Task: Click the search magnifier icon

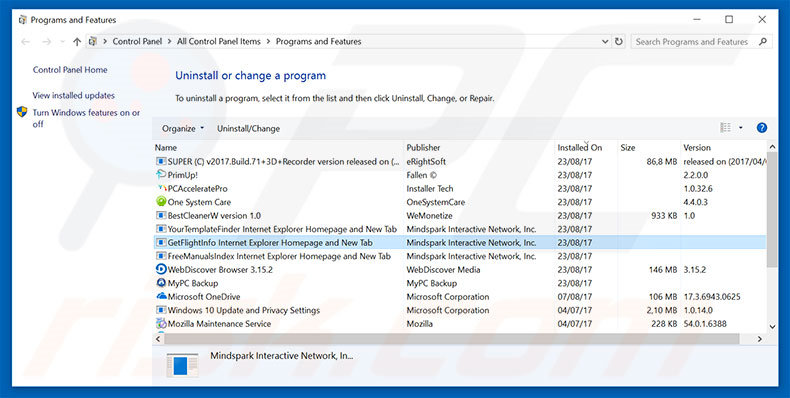Action: [x=763, y=42]
